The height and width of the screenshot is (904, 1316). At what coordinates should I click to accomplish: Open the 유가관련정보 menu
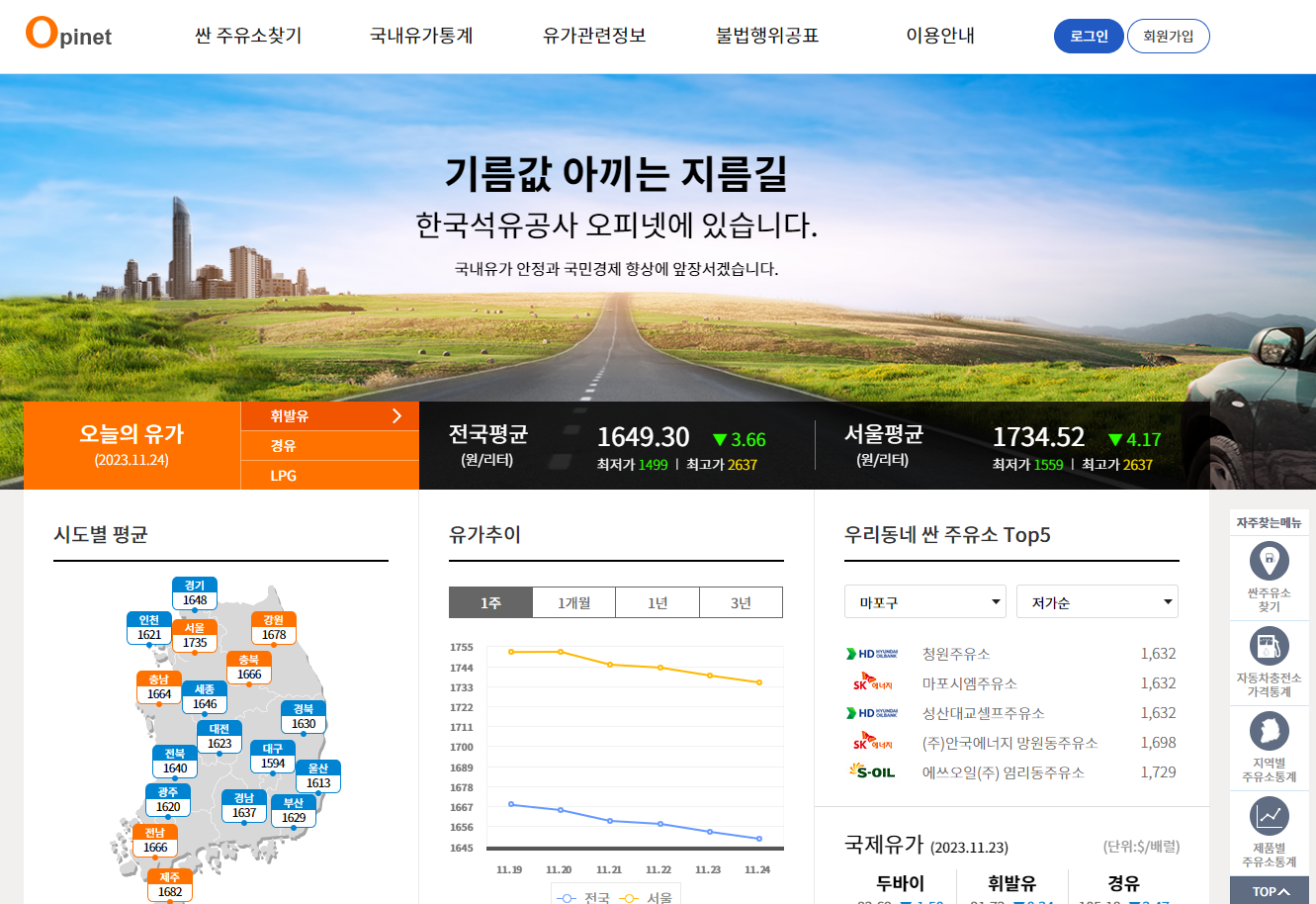pyautogui.click(x=594, y=36)
